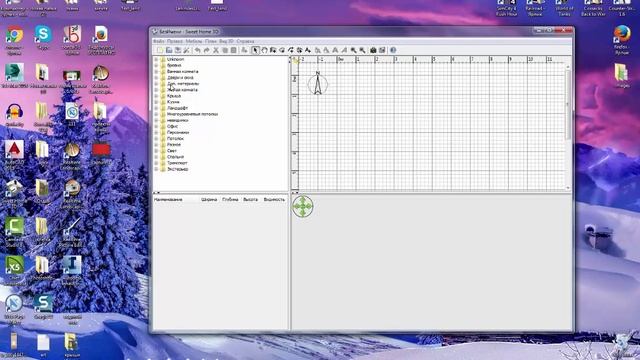This screenshot has height=360, width=640.
Task: Expand the Офис category
Action: coord(156,127)
